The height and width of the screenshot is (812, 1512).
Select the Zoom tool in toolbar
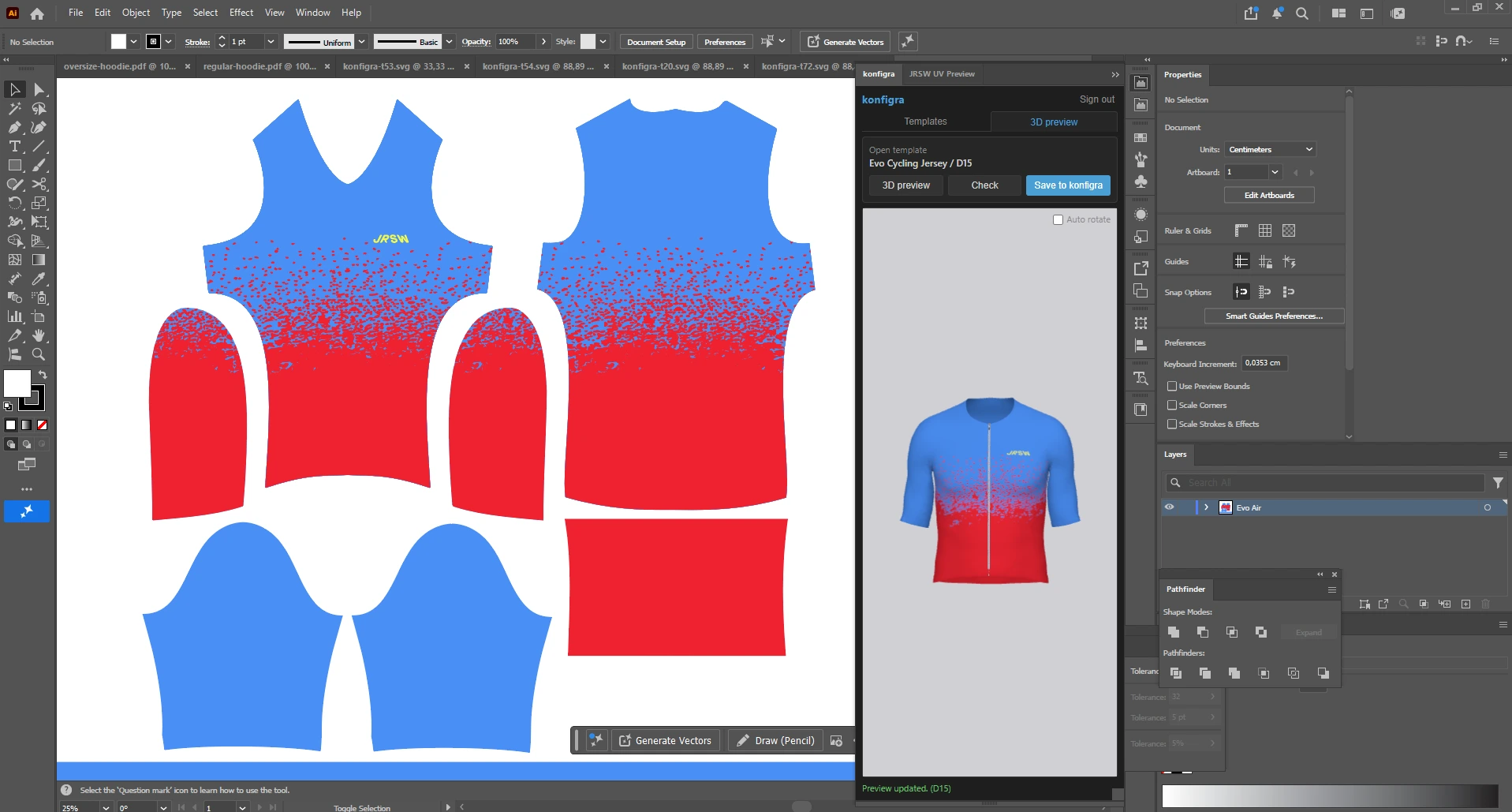(x=39, y=354)
